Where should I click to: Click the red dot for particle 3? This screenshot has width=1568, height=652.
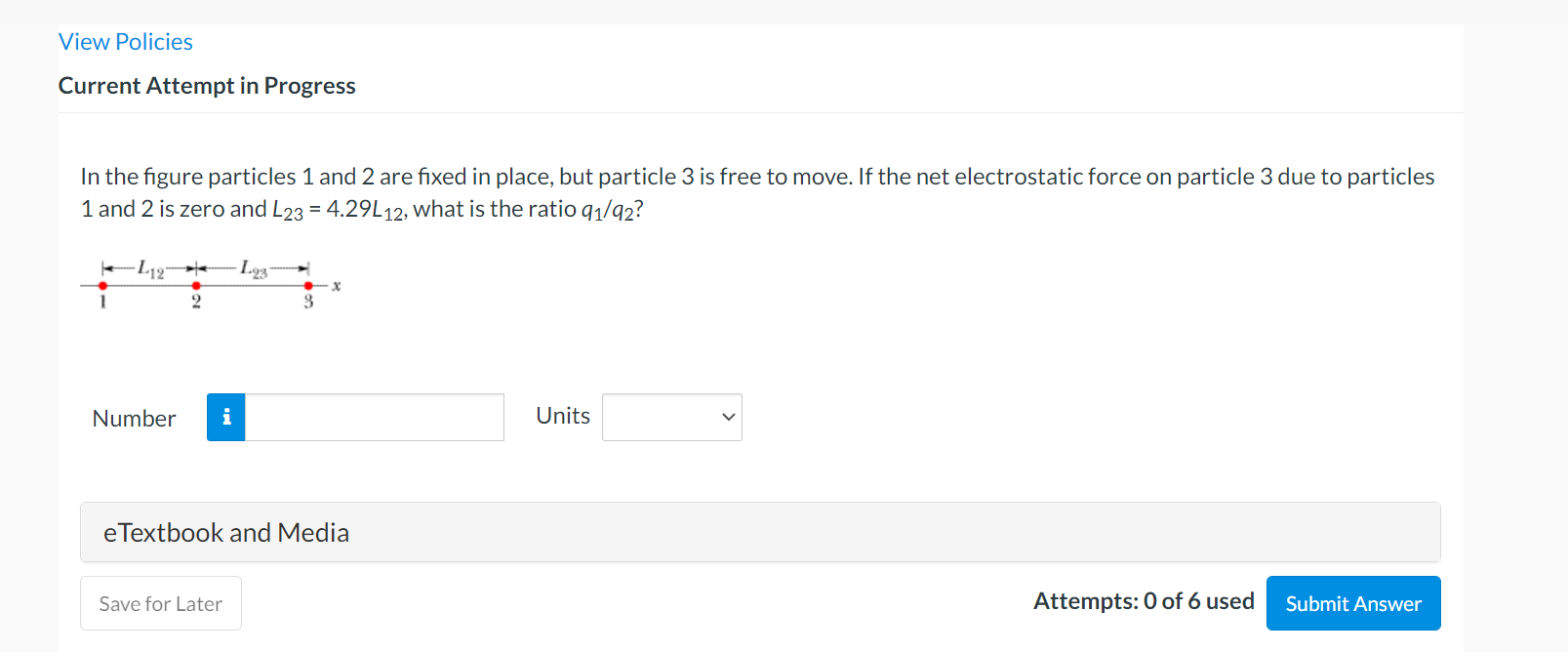309,286
